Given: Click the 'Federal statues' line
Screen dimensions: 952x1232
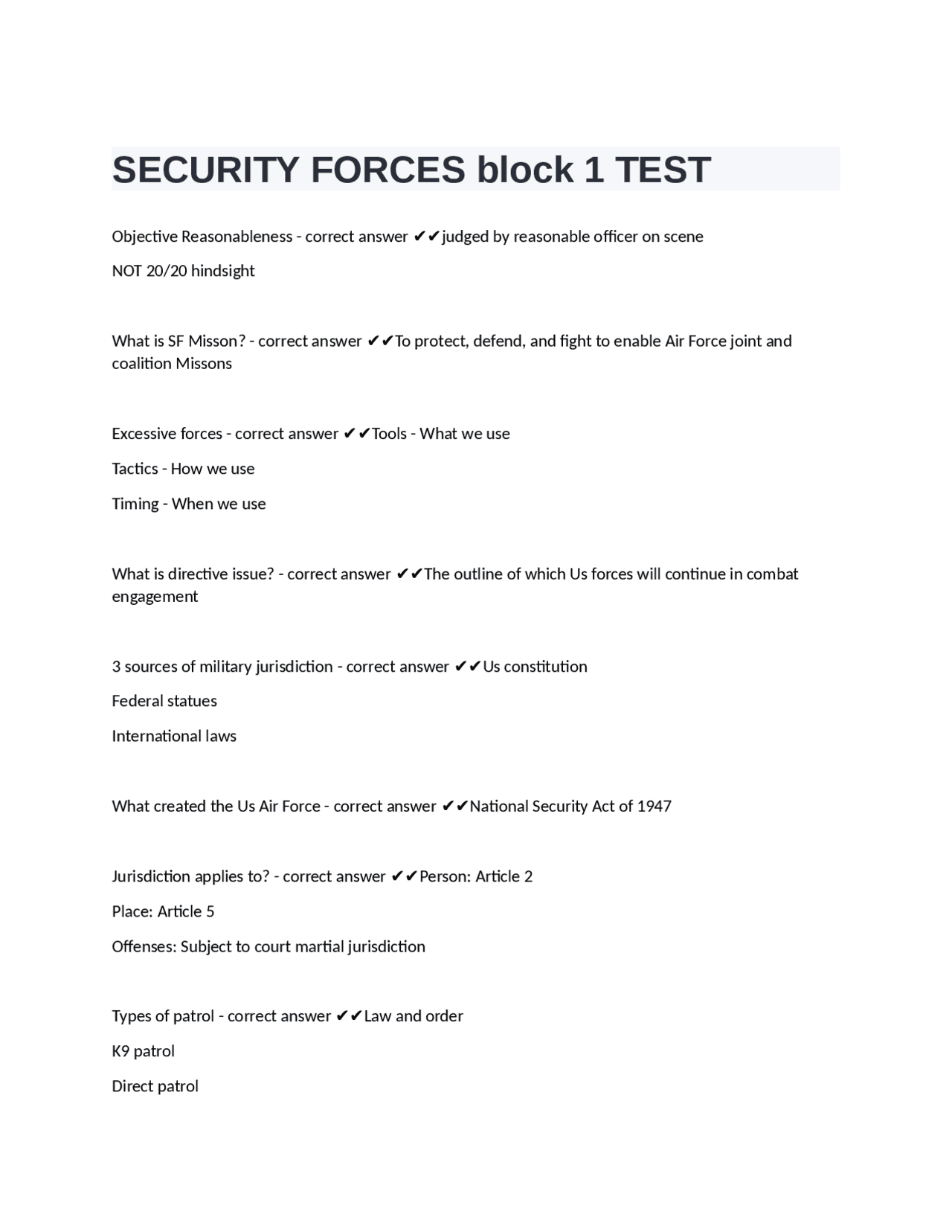Looking at the screenshot, I should click(164, 701).
